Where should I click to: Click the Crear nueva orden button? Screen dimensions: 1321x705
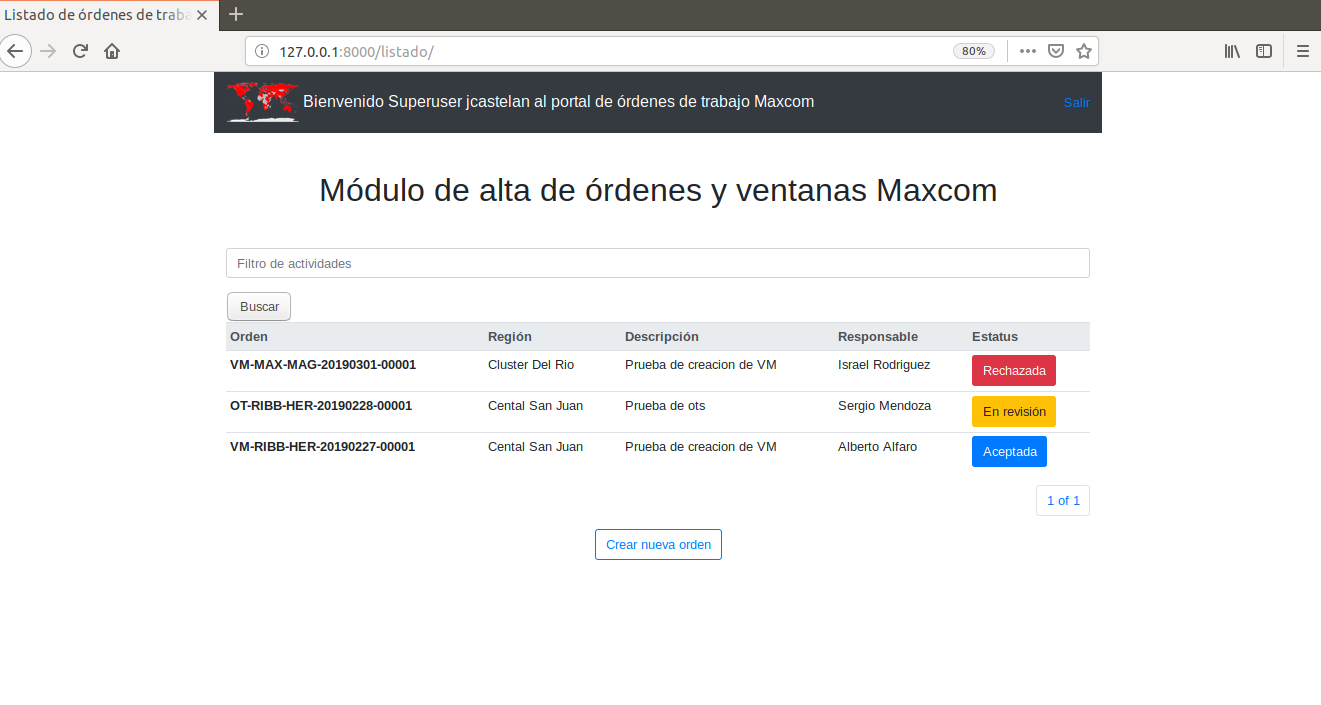pyautogui.click(x=658, y=544)
